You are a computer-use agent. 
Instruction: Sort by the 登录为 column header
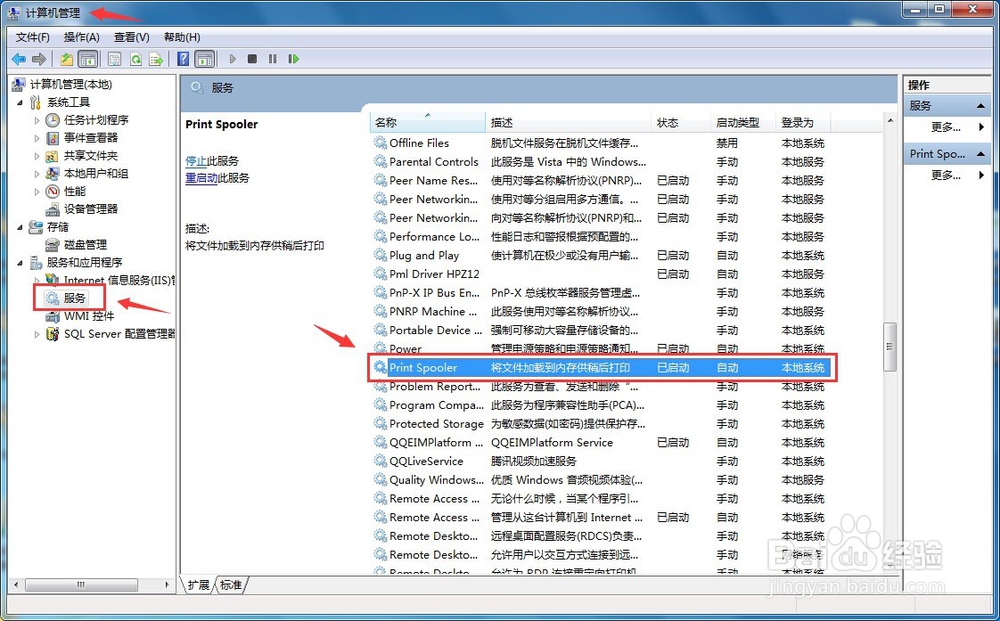pyautogui.click(x=804, y=122)
